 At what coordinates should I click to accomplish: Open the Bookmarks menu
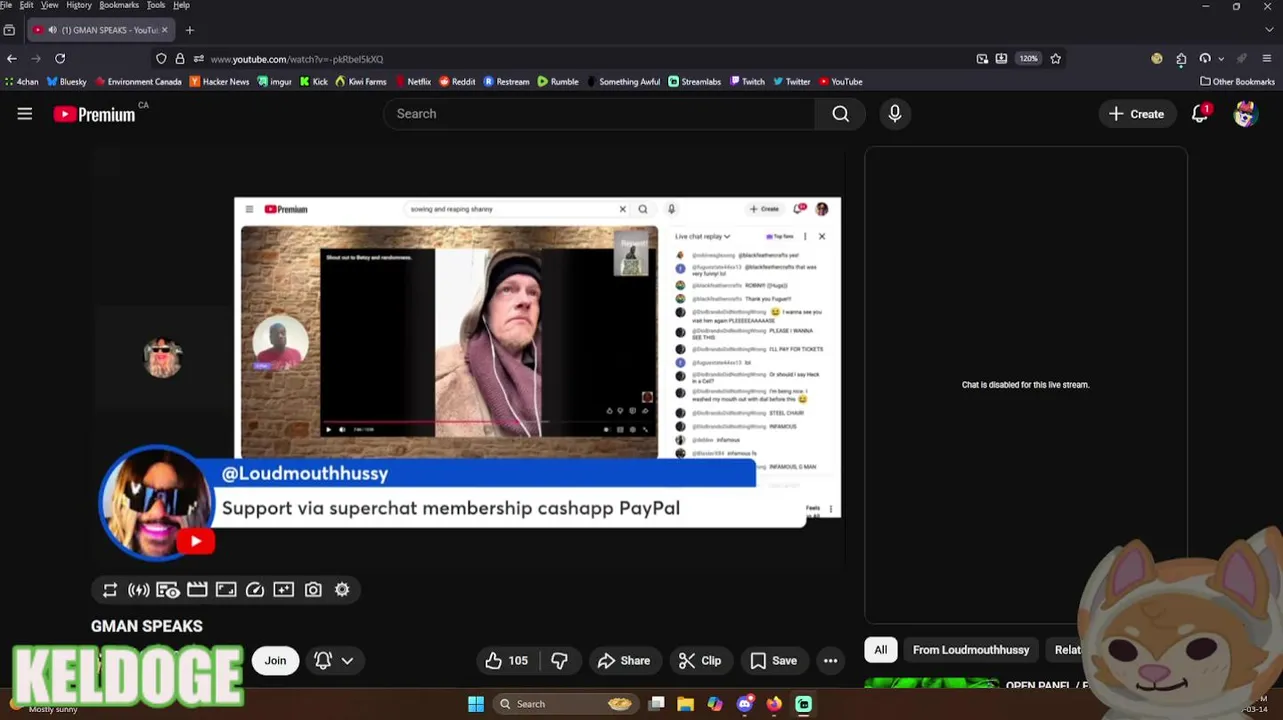pos(119,5)
